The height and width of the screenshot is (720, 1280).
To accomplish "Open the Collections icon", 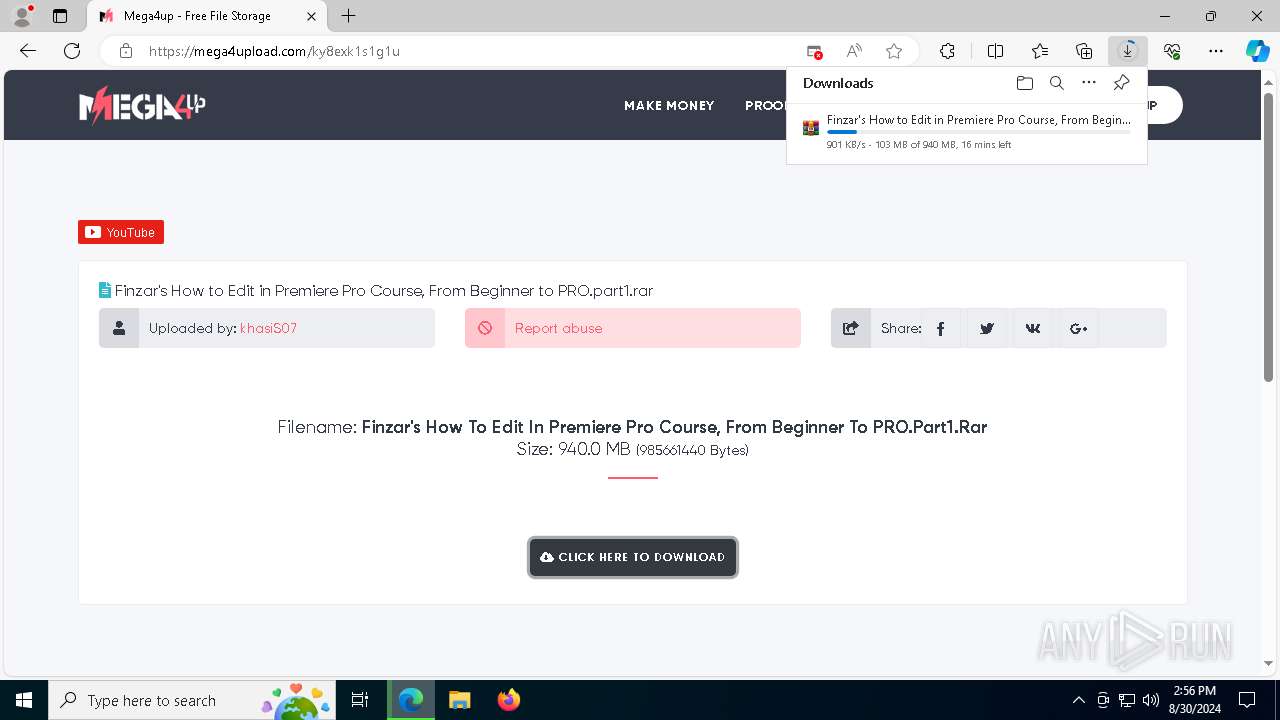I will 1084,51.
